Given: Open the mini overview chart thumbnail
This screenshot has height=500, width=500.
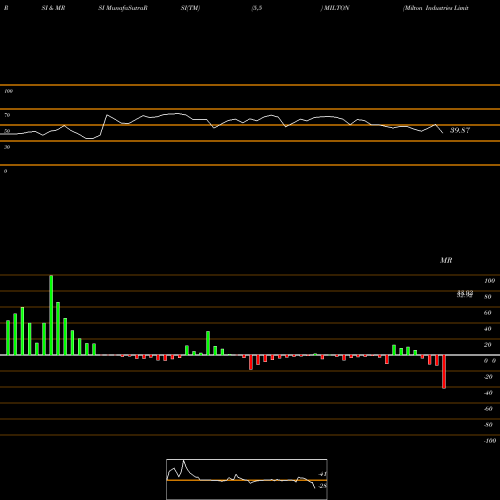Looking at the screenshot, I should (247, 479).
